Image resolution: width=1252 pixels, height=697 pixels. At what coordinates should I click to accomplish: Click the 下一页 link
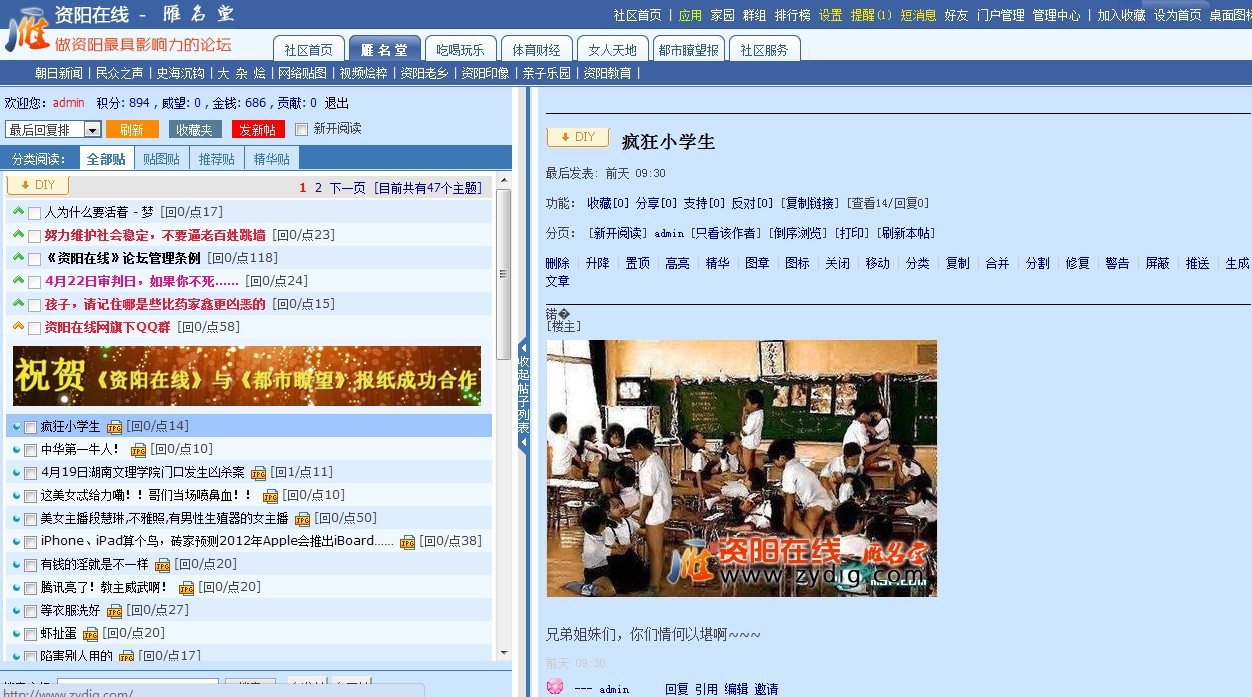click(348, 187)
